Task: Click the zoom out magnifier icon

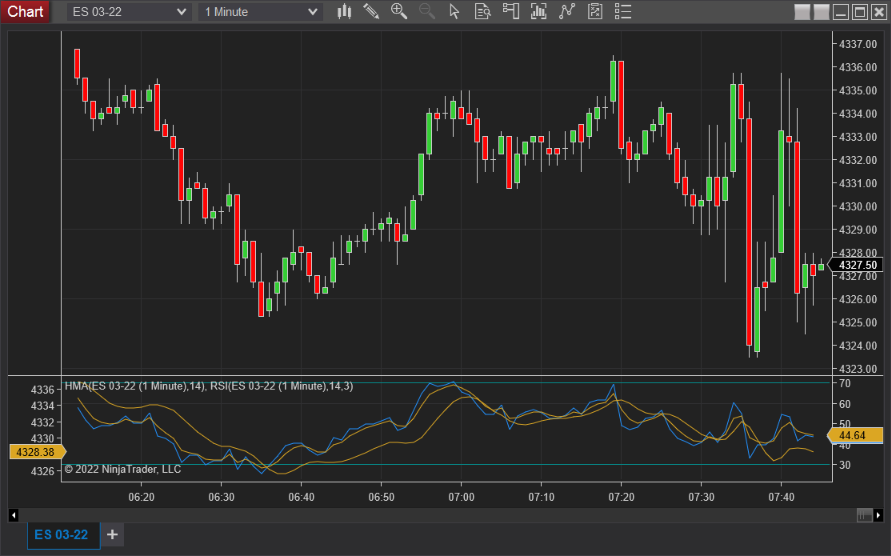Action: point(427,11)
